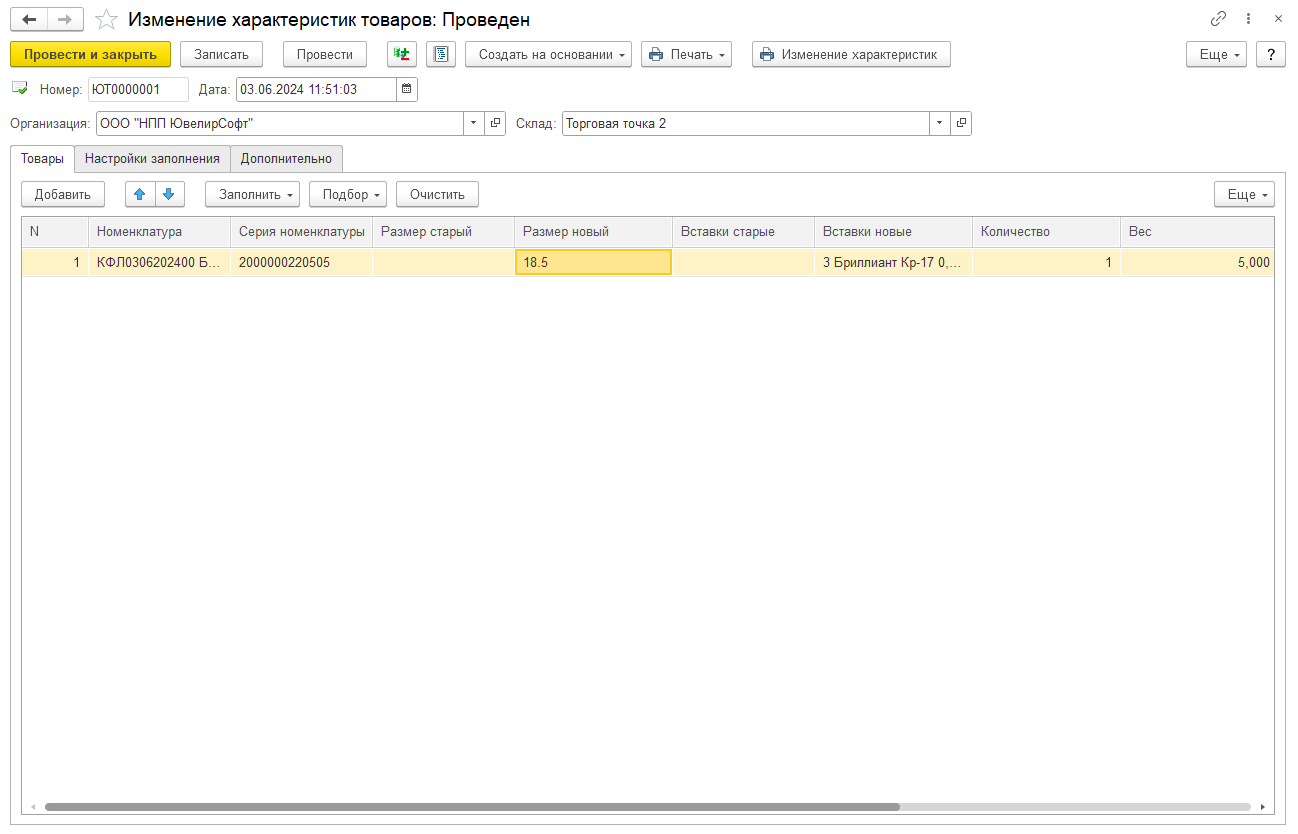Open Склад value with the open-form icon

click(x=961, y=123)
